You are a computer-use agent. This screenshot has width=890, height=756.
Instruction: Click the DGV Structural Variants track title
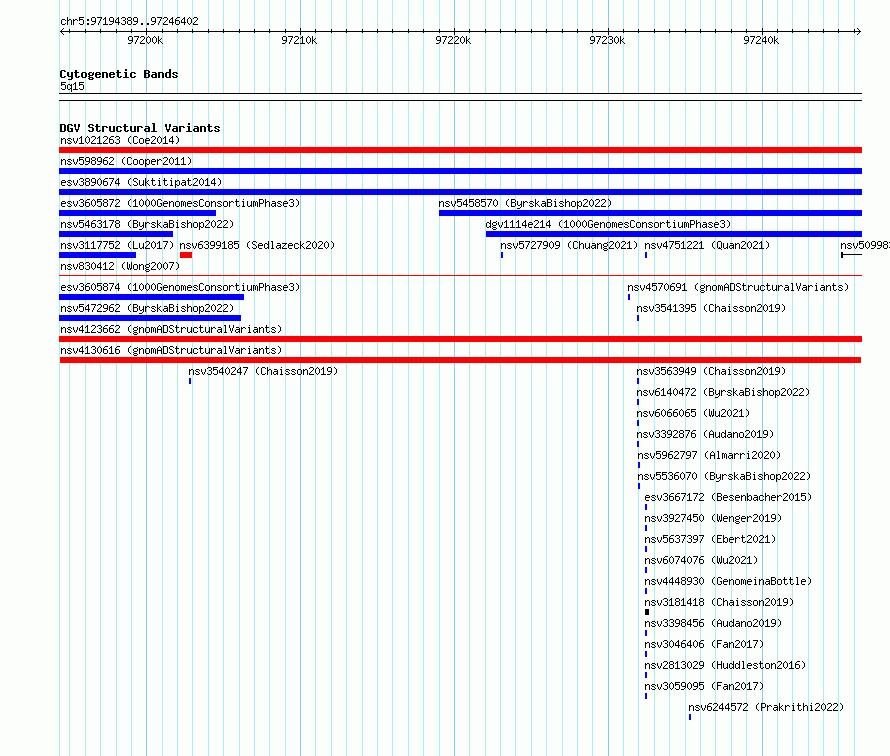point(140,128)
